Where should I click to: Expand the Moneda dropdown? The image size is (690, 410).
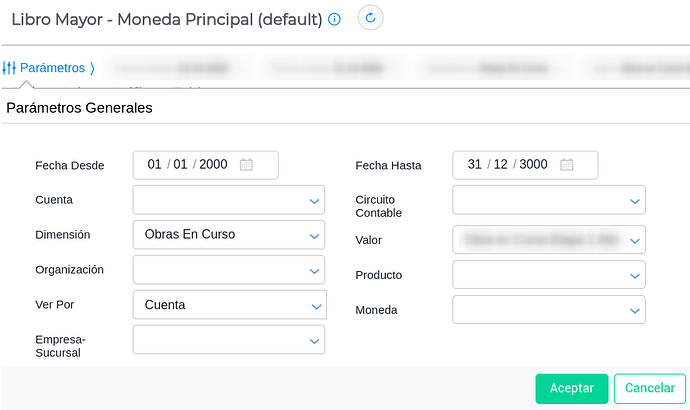pos(549,310)
